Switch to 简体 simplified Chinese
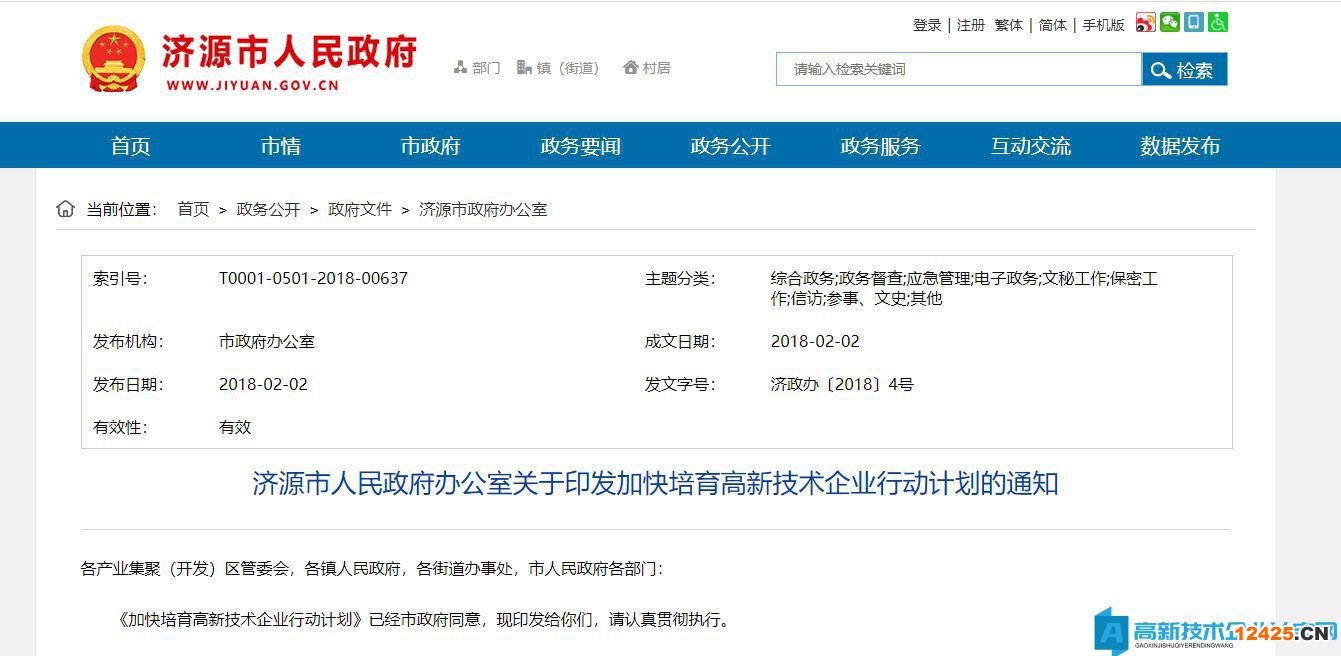Viewport: 1341px width, 656px height. 1052,25
